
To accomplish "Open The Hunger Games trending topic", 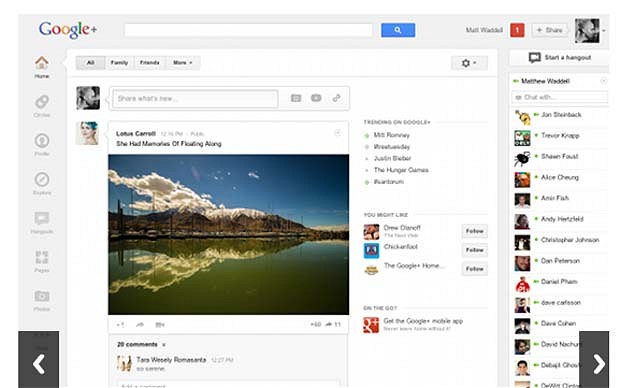I will coord(401,170).
